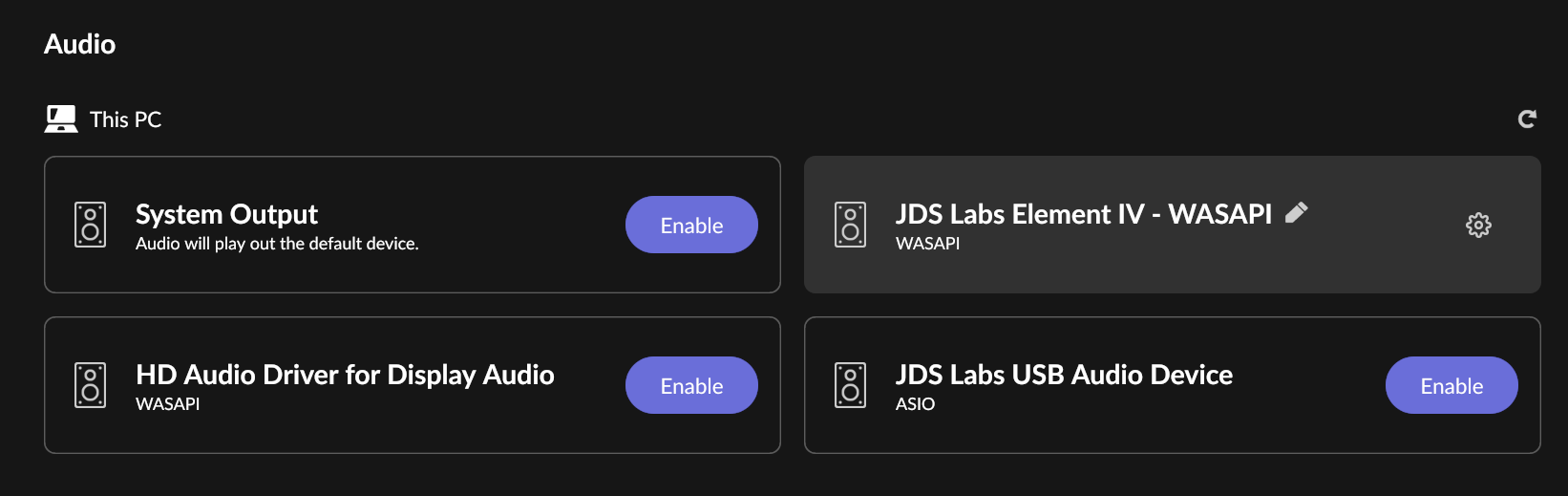Enable the JDS Labs USB Audio Device
This screenshot has height=496, width=1568.
click(1451, 385)
